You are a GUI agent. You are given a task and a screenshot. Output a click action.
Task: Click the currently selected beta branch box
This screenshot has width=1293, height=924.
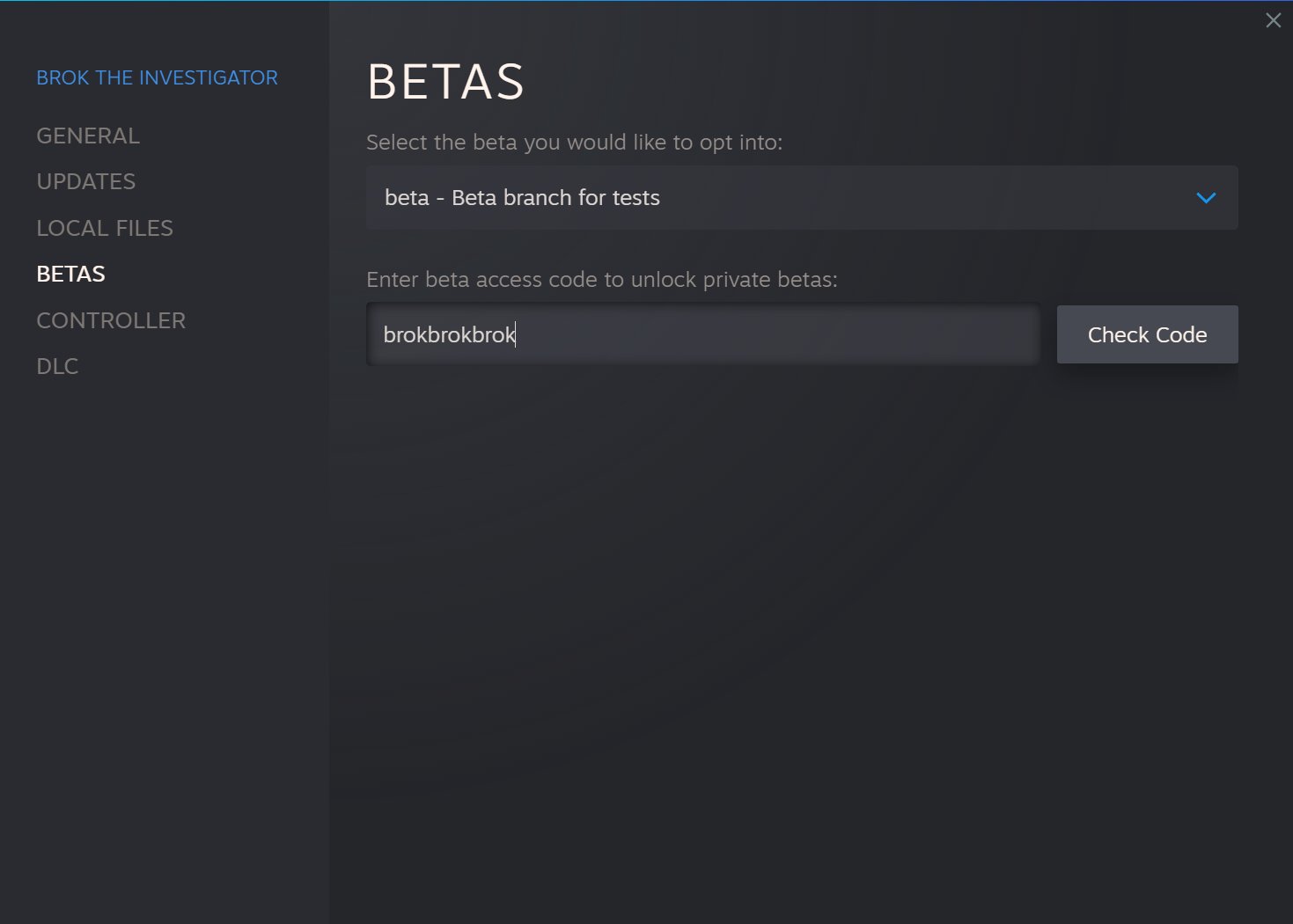click(x=801, y=198)
